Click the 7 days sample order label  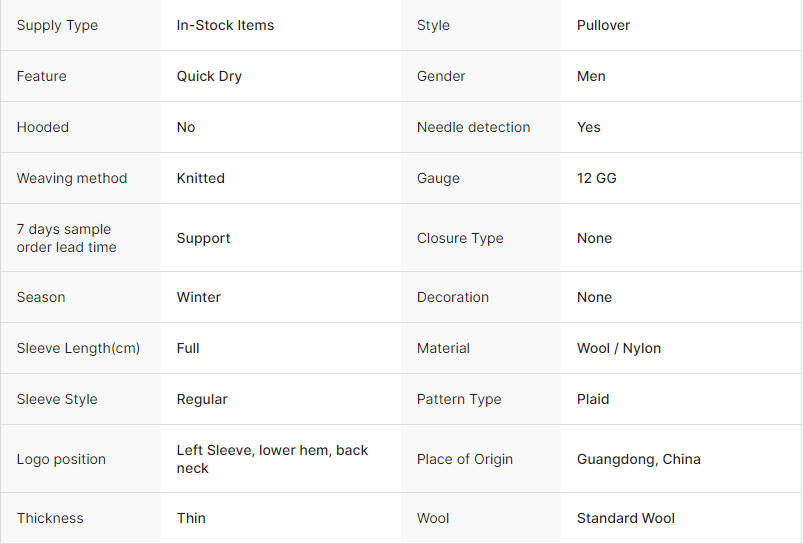click(66, 238)
